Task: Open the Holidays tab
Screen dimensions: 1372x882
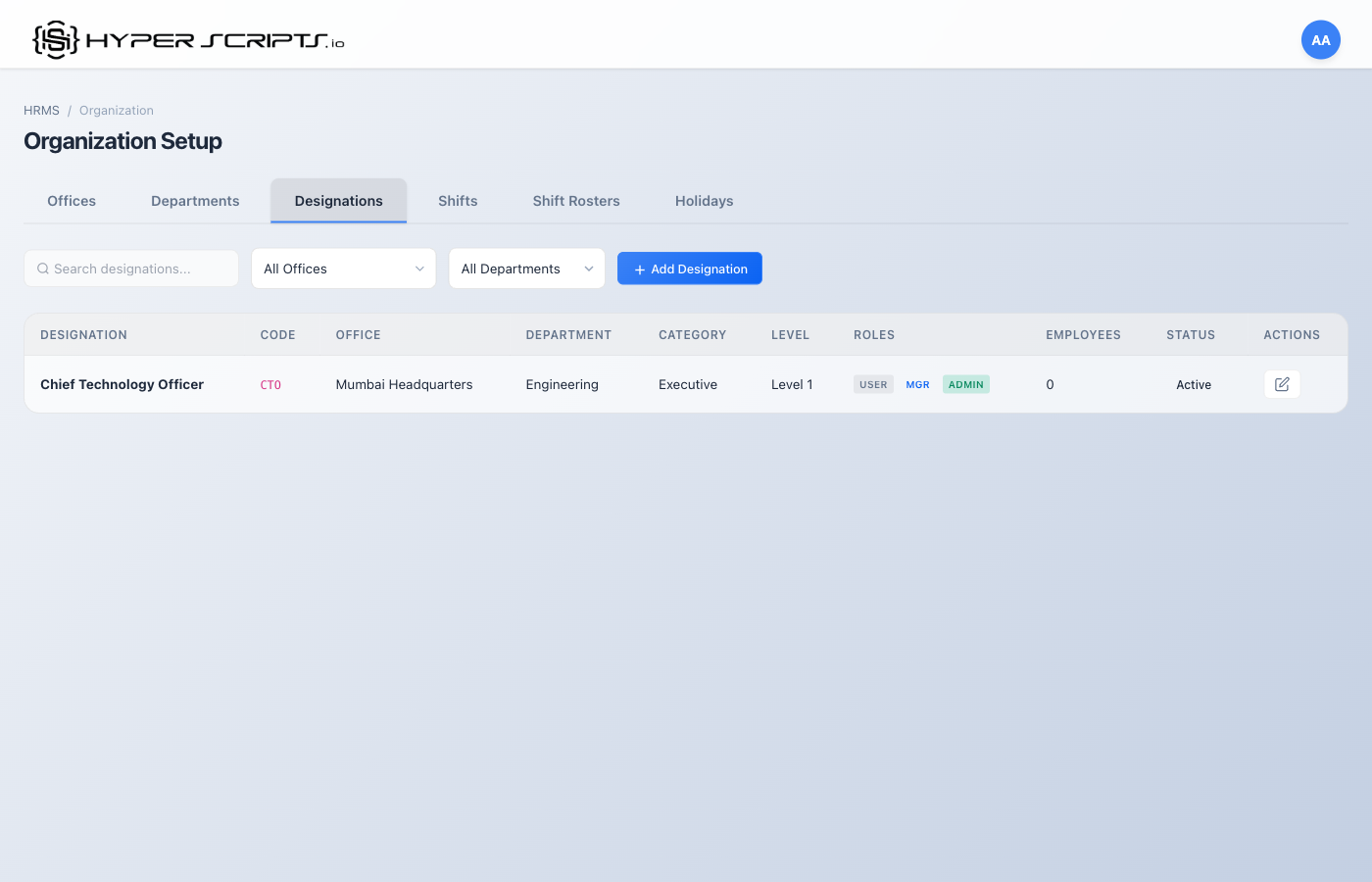Action: 704,200
